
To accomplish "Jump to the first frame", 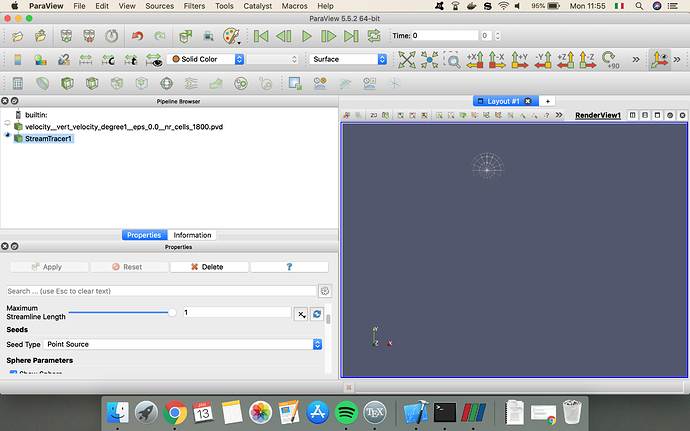I will pyautogui.click(x=261, y=36).
